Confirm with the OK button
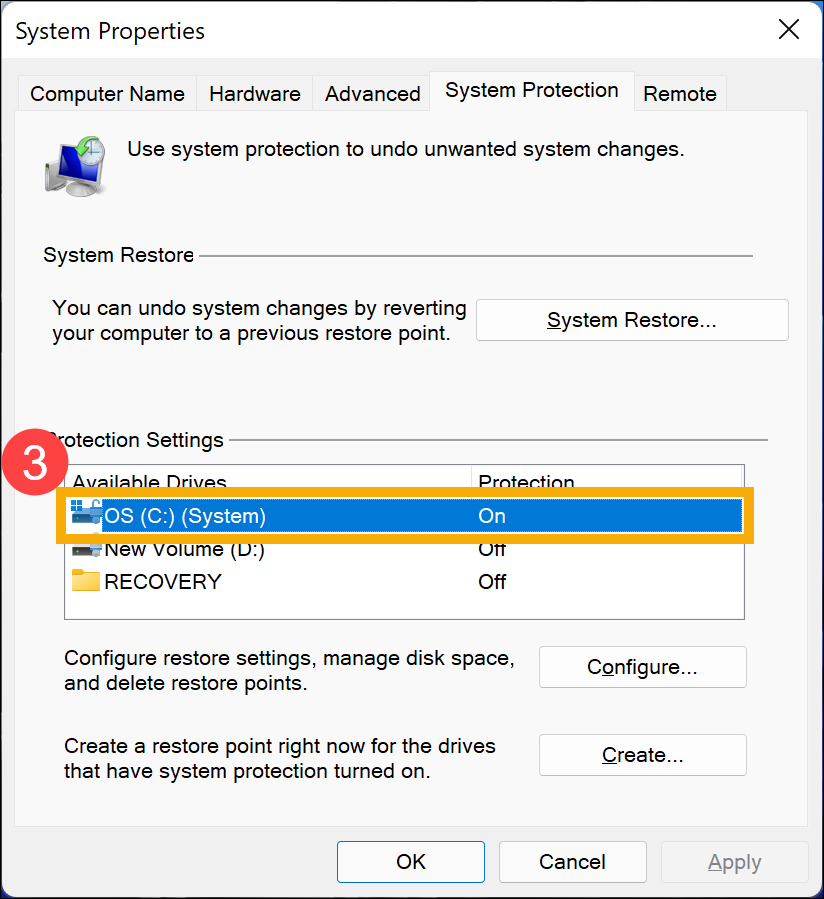 [411, 862]
